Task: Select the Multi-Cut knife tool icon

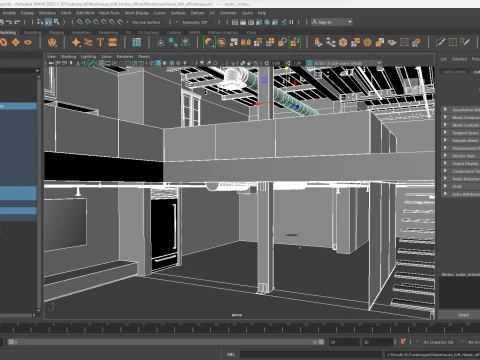Action: [441, 42]
